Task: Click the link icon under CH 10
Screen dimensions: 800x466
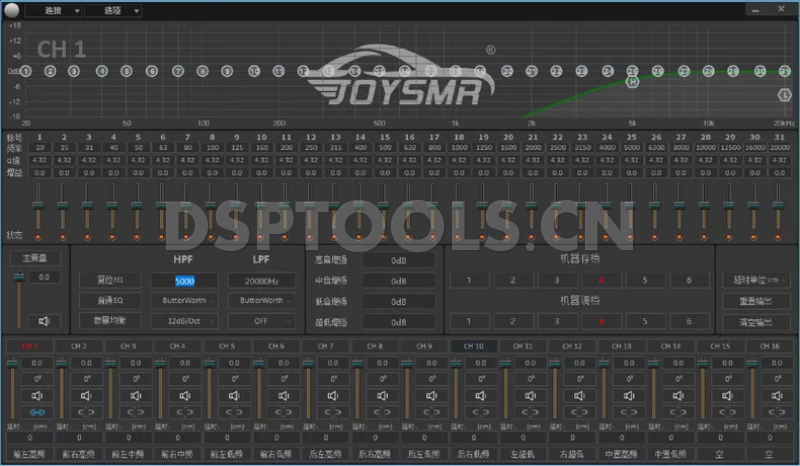Action: point(481,412)
